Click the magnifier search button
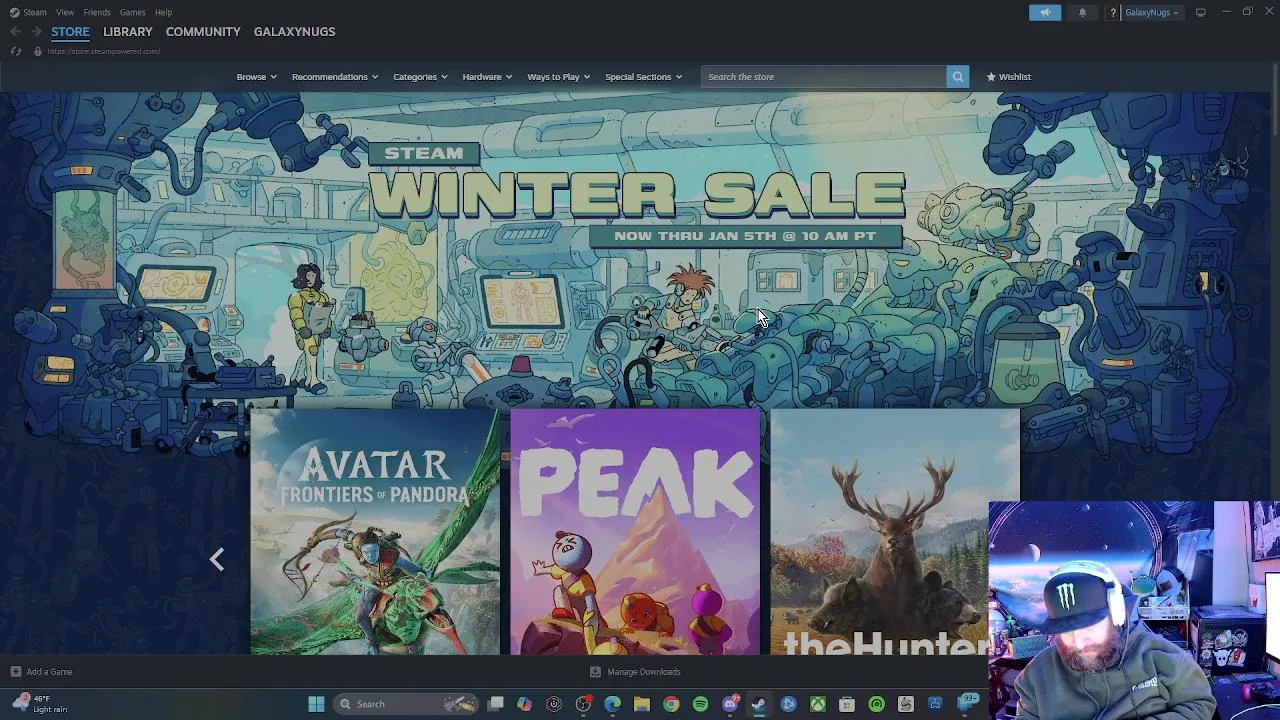The width and height of the screenshot is (1280, 720). click(x=957, y=77)
